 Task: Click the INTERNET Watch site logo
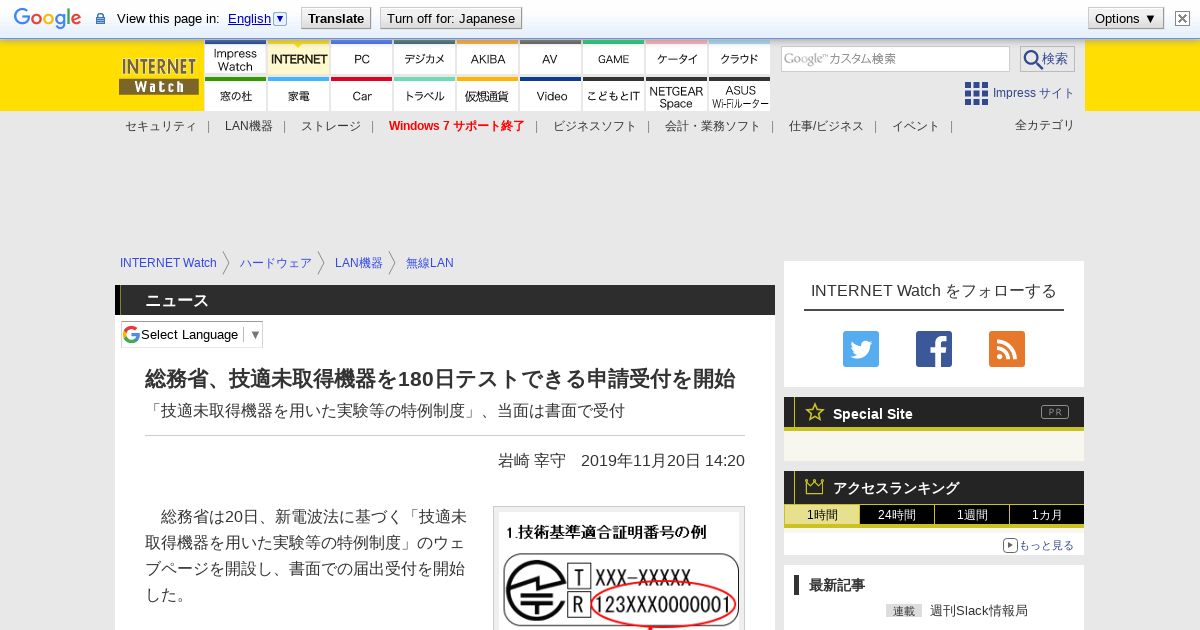(x=159, y=76)
